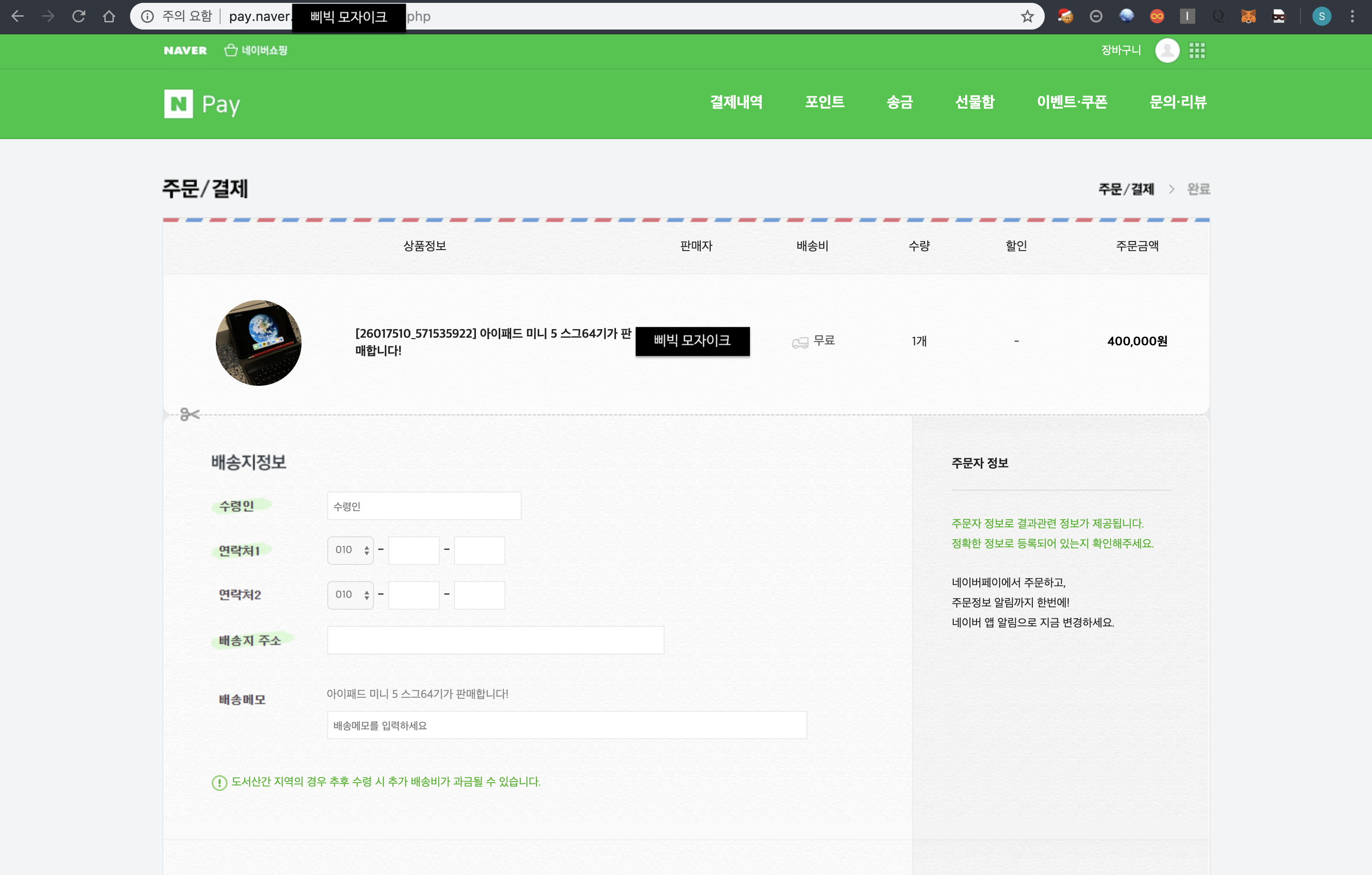
Task: Open the 장바구니 cart link
Action: tap(1121, 50)
